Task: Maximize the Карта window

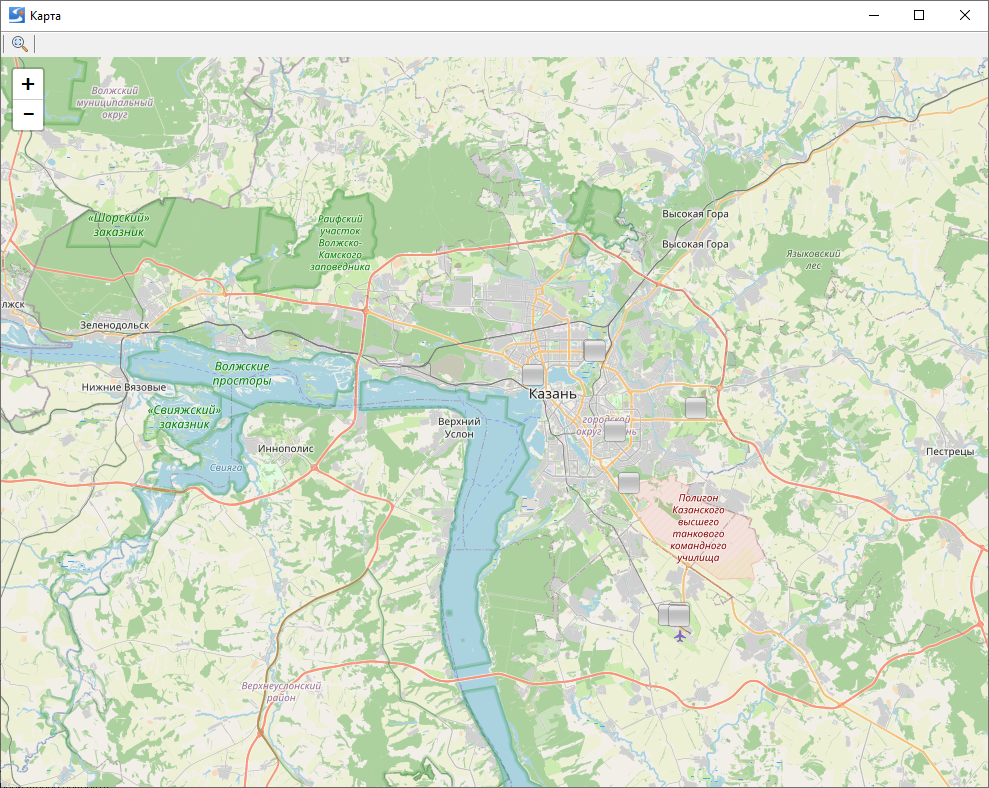Action: pos(919,15)
